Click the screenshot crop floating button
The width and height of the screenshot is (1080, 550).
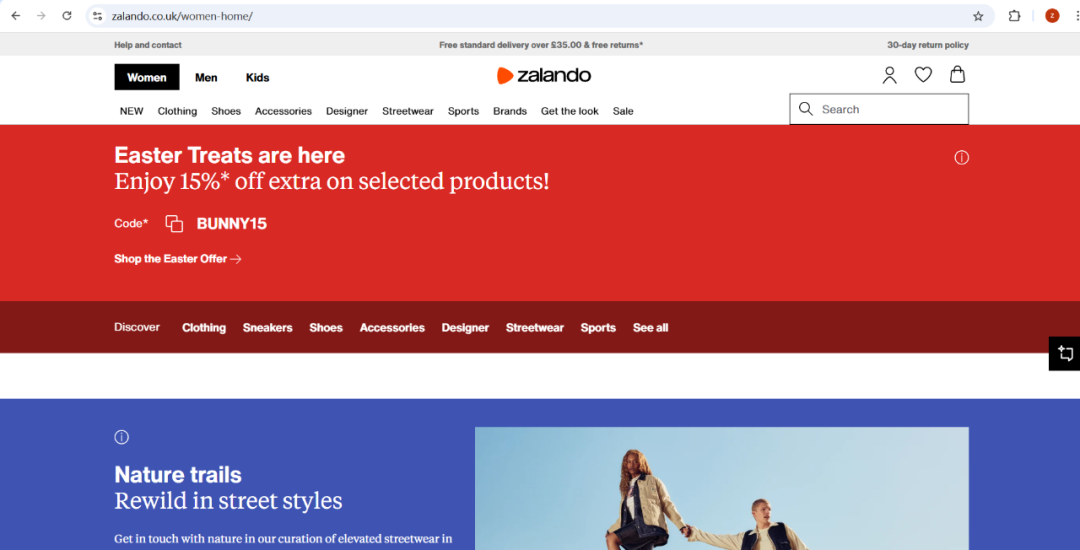[1065, 353]
